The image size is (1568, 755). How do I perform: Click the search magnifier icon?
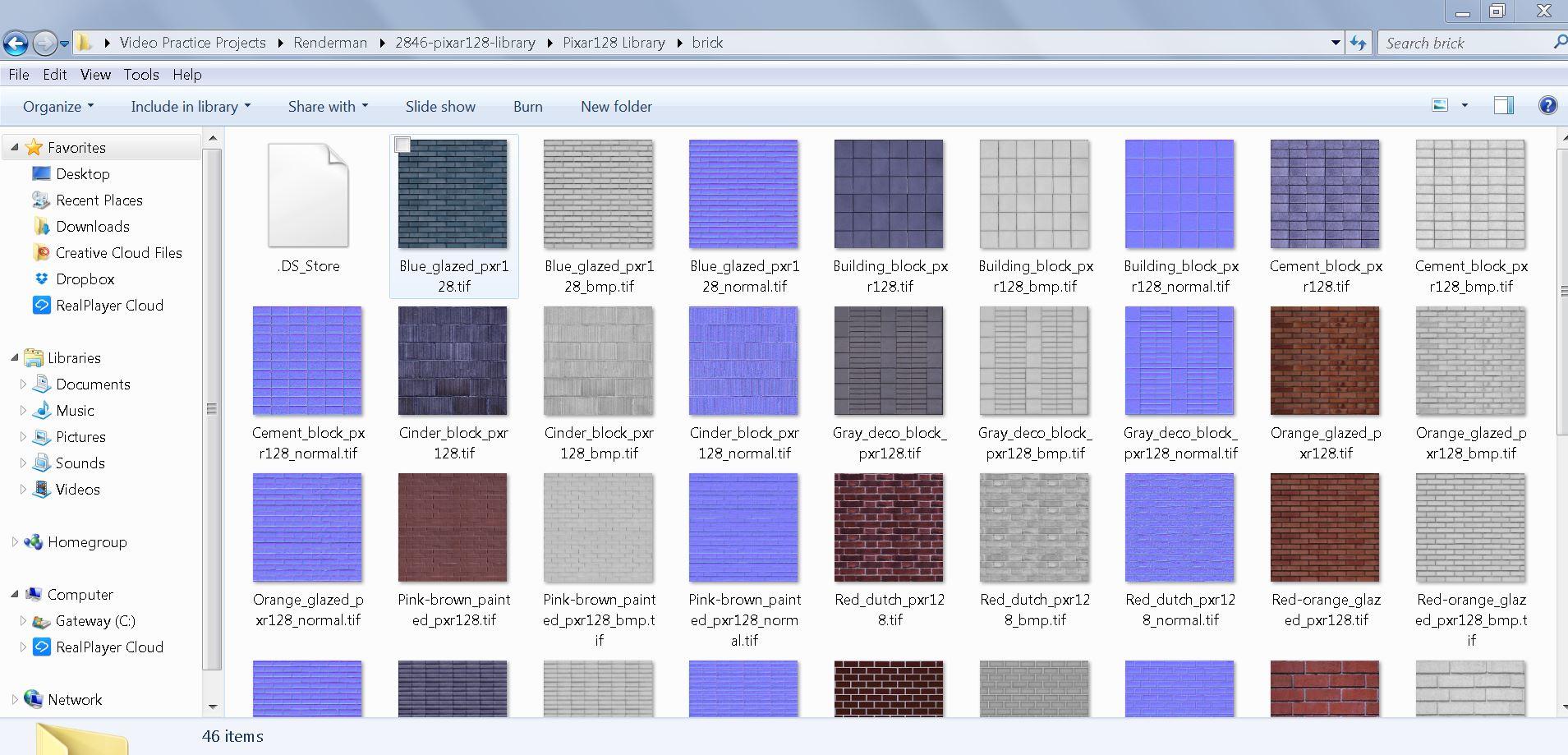click(1559, 43)
